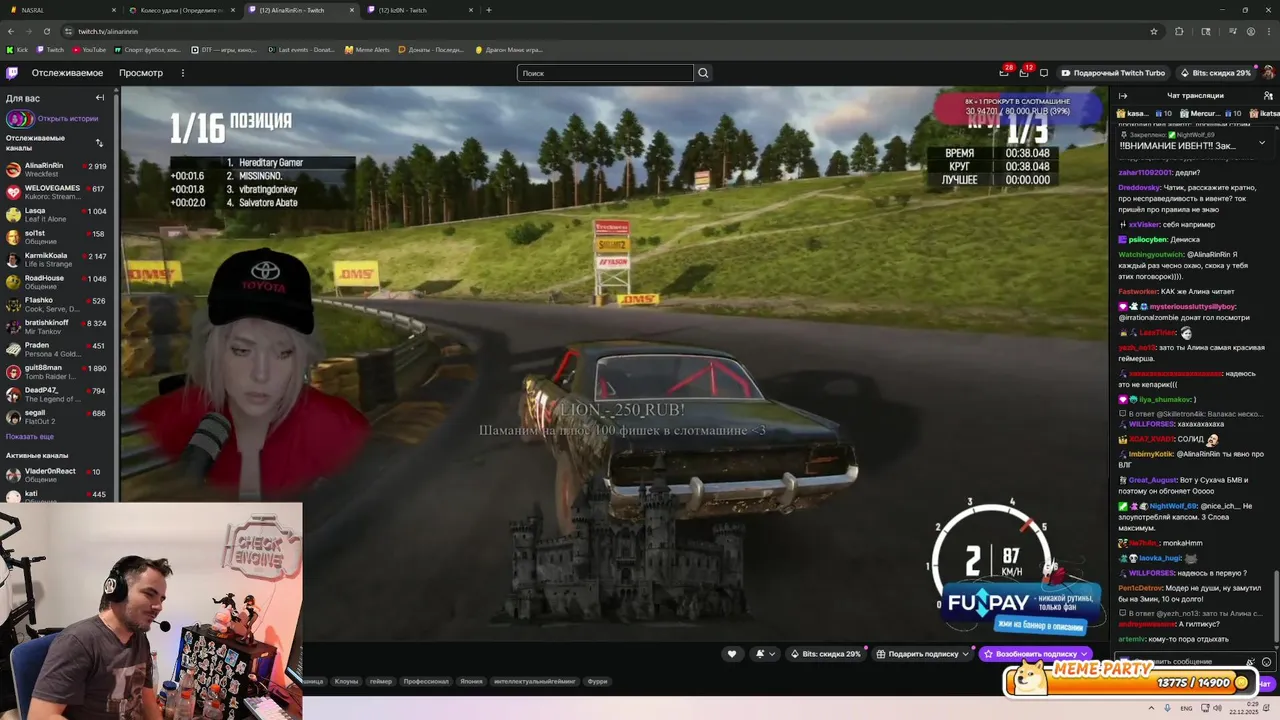Image resolution: width=1280 pixels, height=720 pixels.
Task: Switch to the liz0N Twitch tab
Action: pos(416,10)
